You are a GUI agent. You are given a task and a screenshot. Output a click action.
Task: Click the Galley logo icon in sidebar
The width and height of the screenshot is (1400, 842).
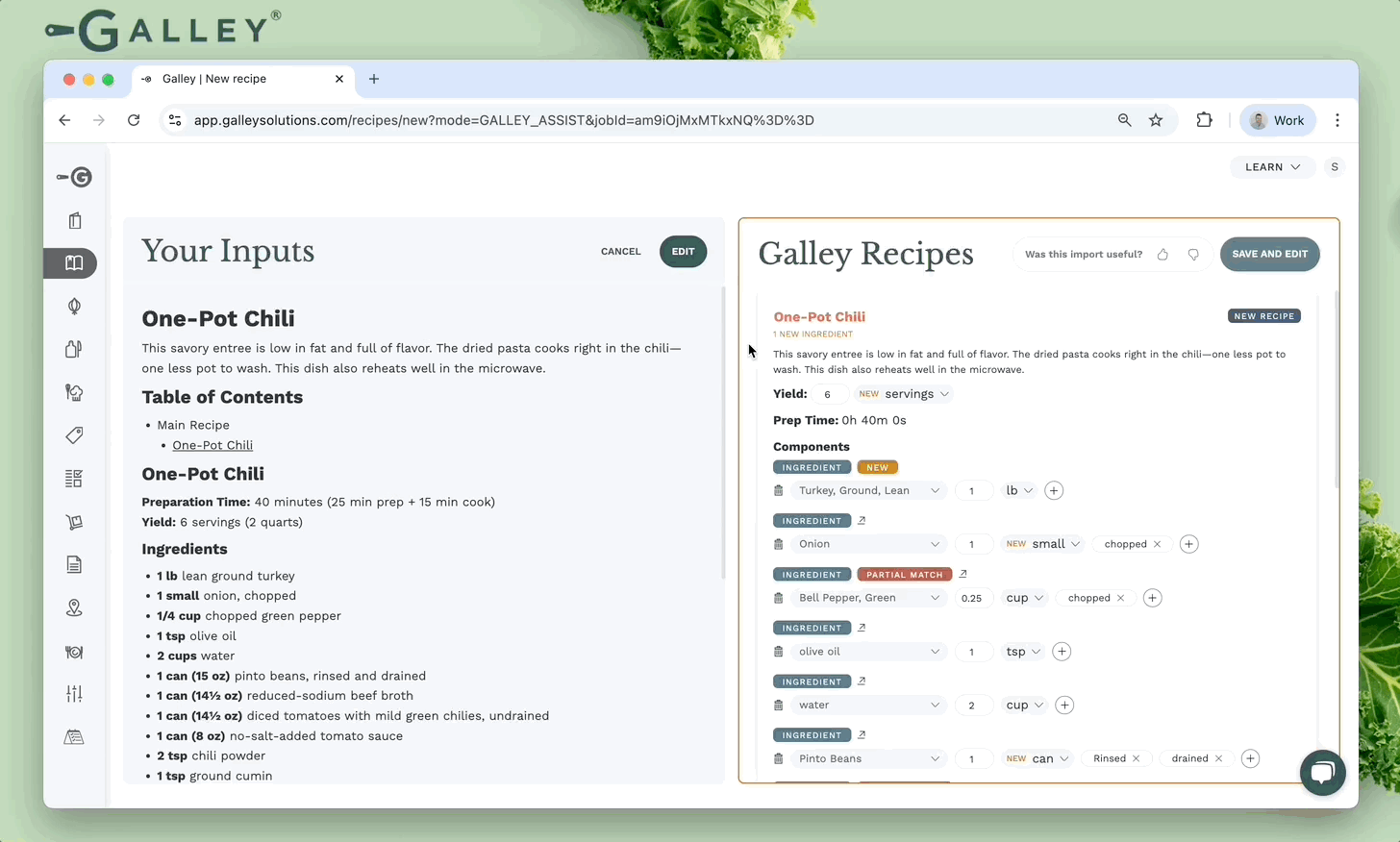(74, 177)
